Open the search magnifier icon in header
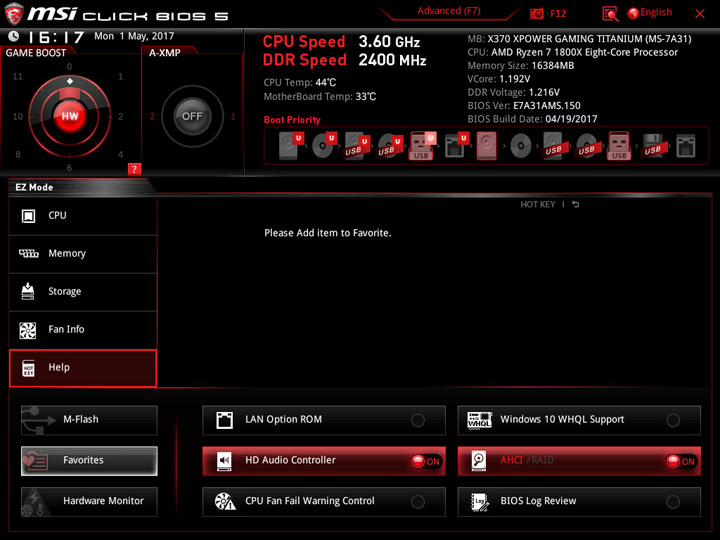The width and height of the screenshot is (720, 540). point(610,14)
